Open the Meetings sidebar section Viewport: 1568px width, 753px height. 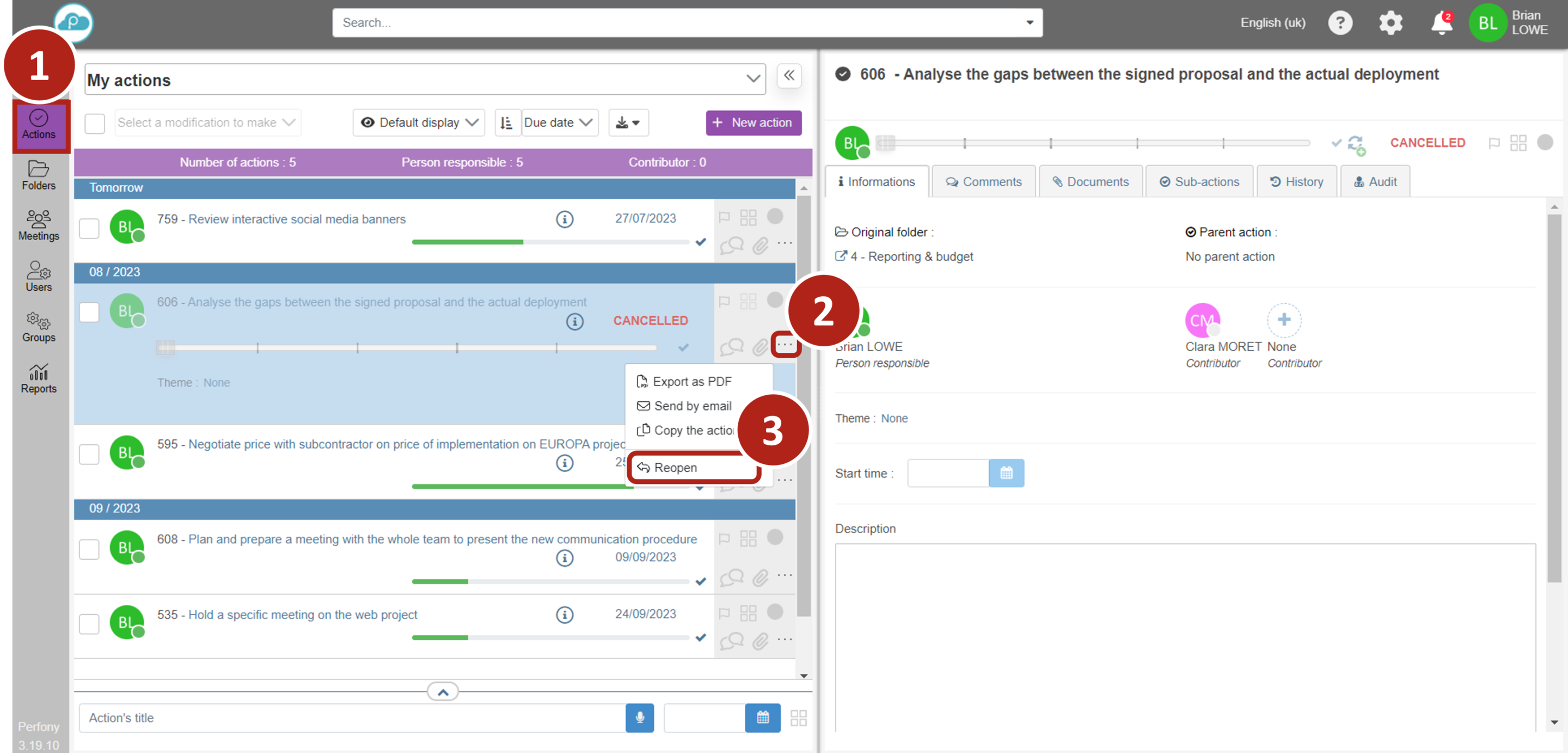tap(38, 225)
